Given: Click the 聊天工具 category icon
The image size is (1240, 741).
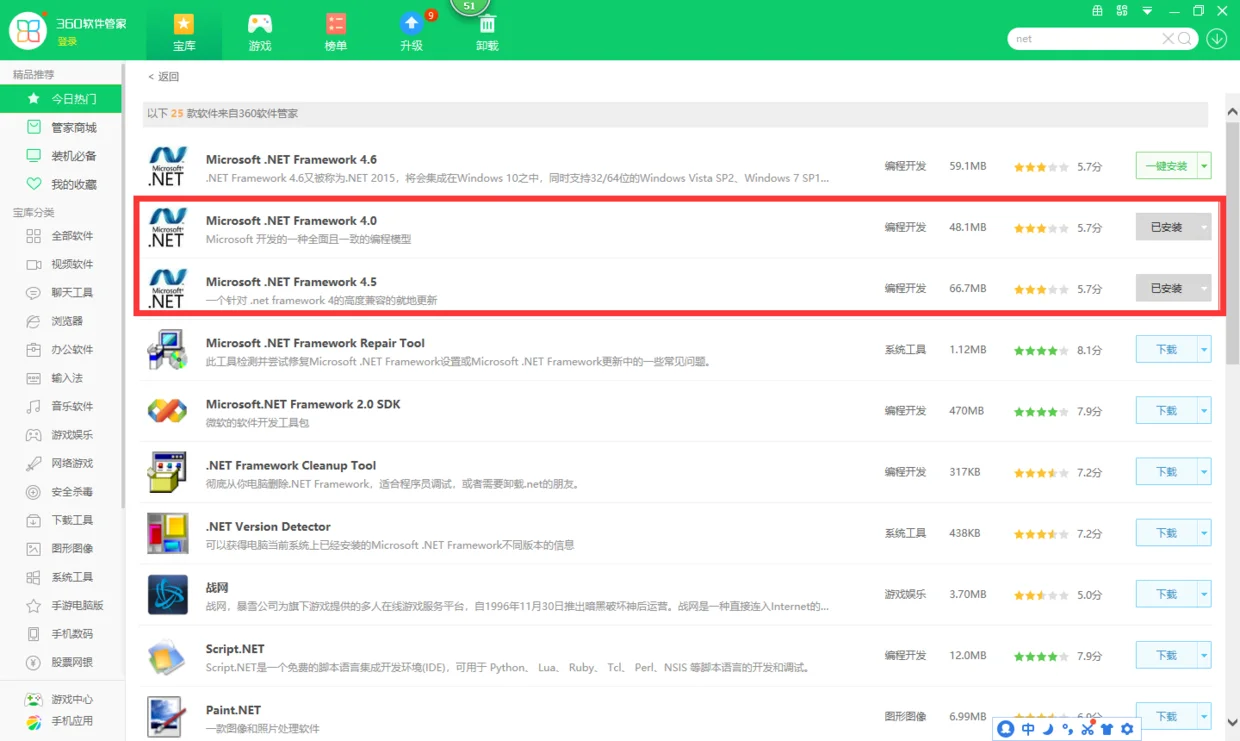Looking at the screenshot, I should click(x=34, y=293).
